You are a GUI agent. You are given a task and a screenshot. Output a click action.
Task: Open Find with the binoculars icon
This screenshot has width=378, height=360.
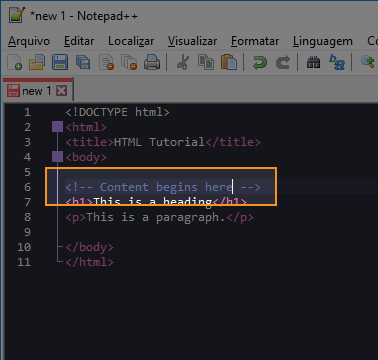point(313,62)
